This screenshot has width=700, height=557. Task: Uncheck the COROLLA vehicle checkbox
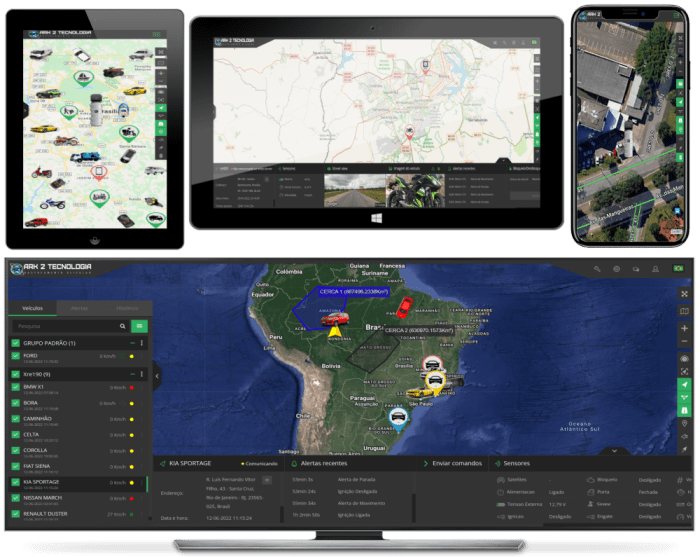pos(15,451)
